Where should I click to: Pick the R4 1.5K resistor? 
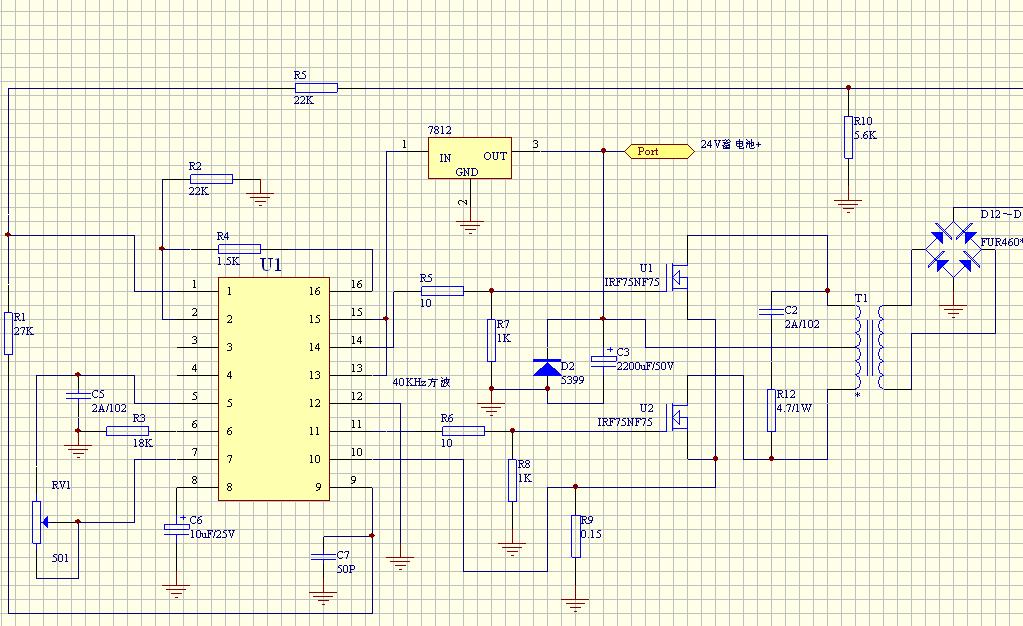[239, 248]
